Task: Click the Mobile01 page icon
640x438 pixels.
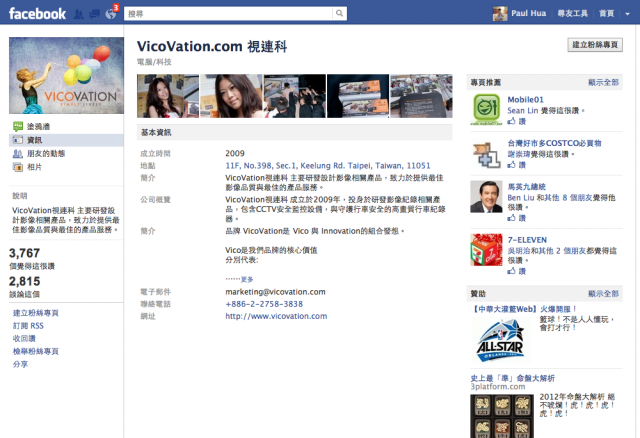Action: click(486, 109)
